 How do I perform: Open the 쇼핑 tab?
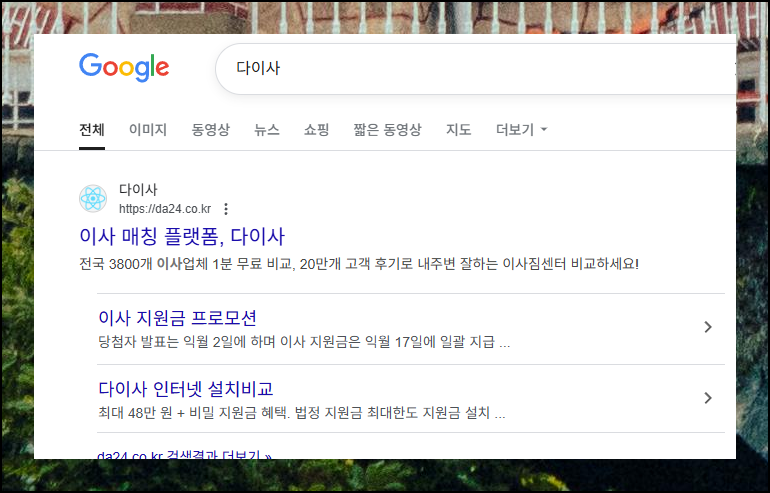[316, 130]
